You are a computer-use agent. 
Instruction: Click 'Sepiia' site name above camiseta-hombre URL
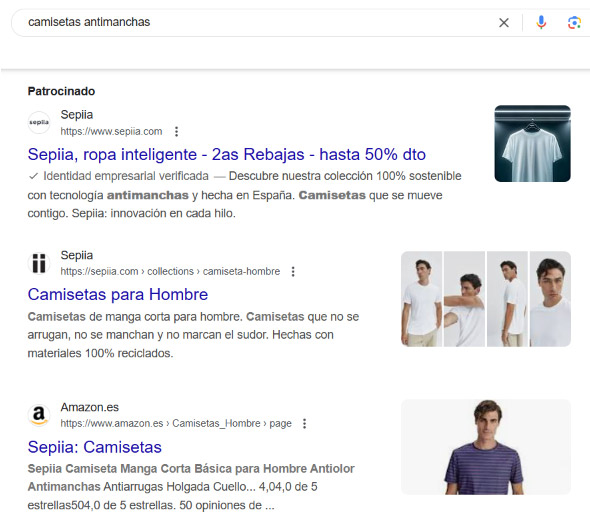point(77,255)
